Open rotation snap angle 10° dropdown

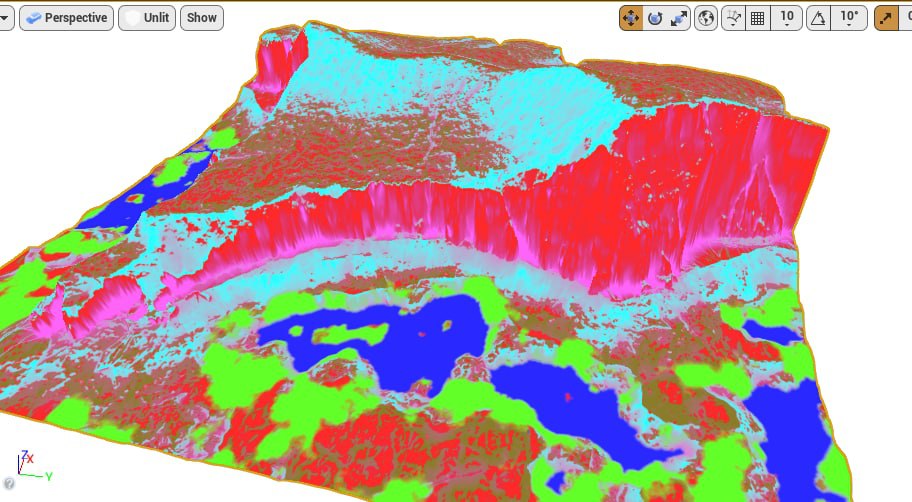click(849, 18)
